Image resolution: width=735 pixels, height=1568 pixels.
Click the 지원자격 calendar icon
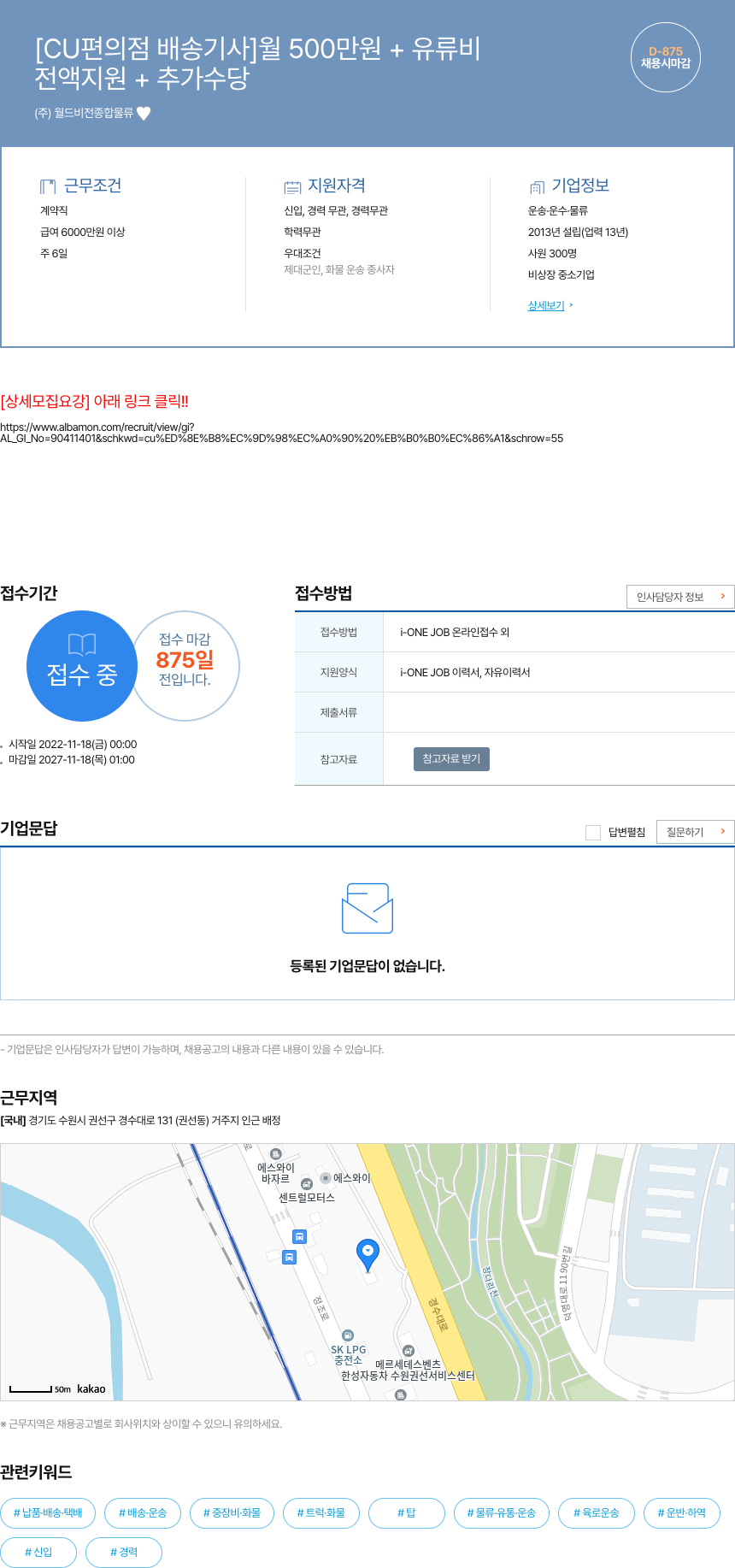coord(292,187)
